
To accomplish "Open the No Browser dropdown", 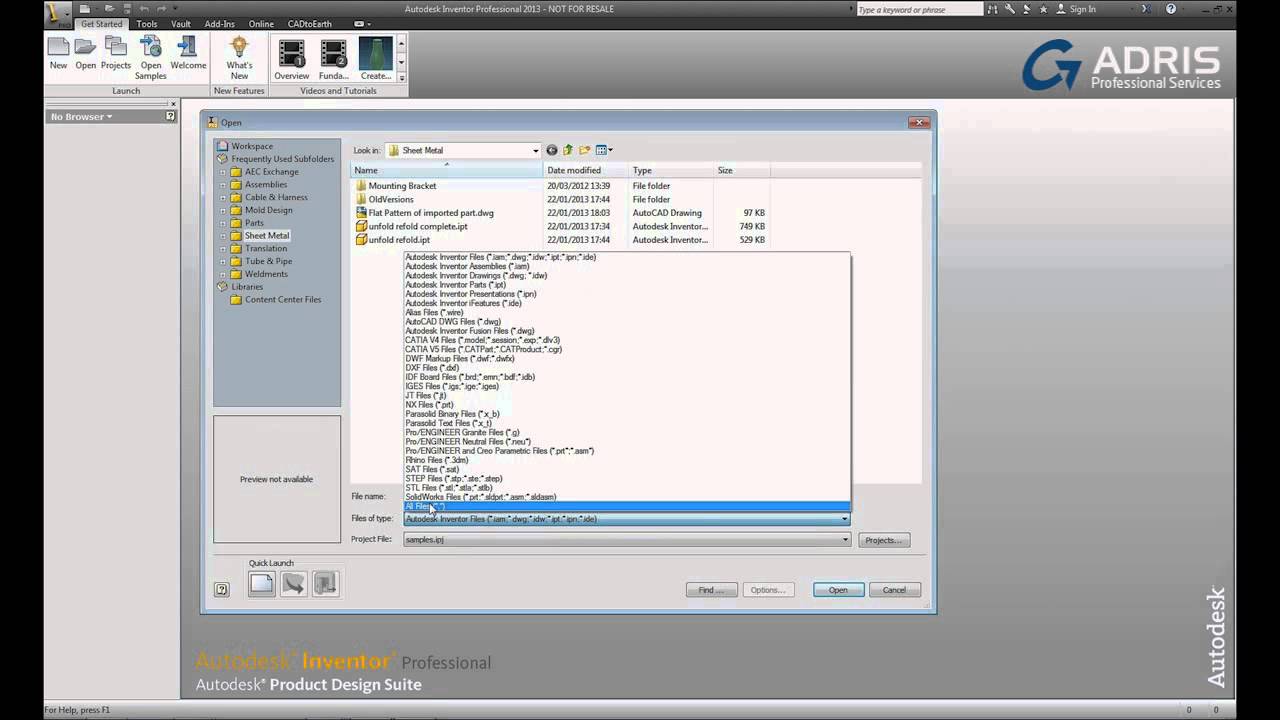I will (x=81, y=117).
